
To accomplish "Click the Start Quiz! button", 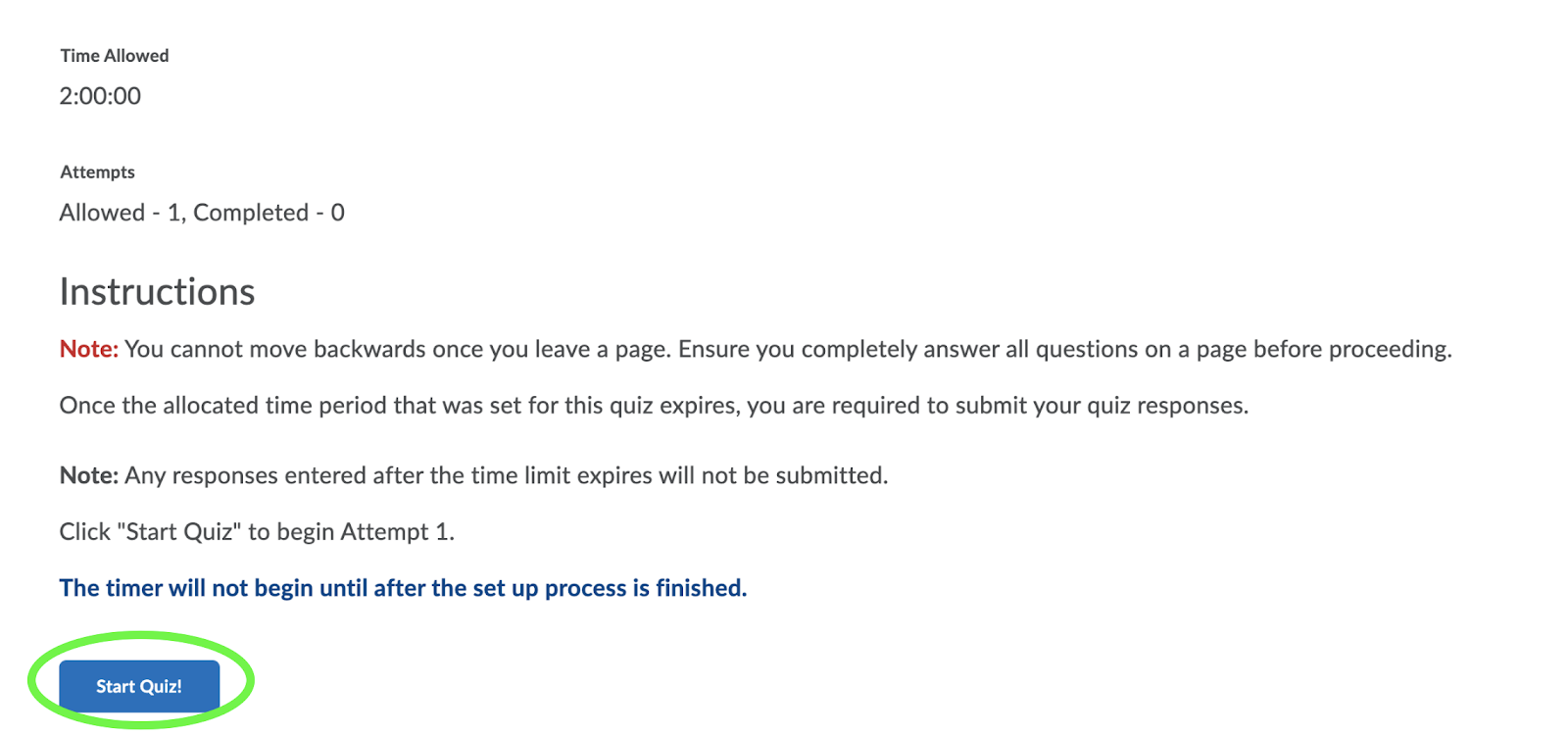I will (x=139, y=686).
